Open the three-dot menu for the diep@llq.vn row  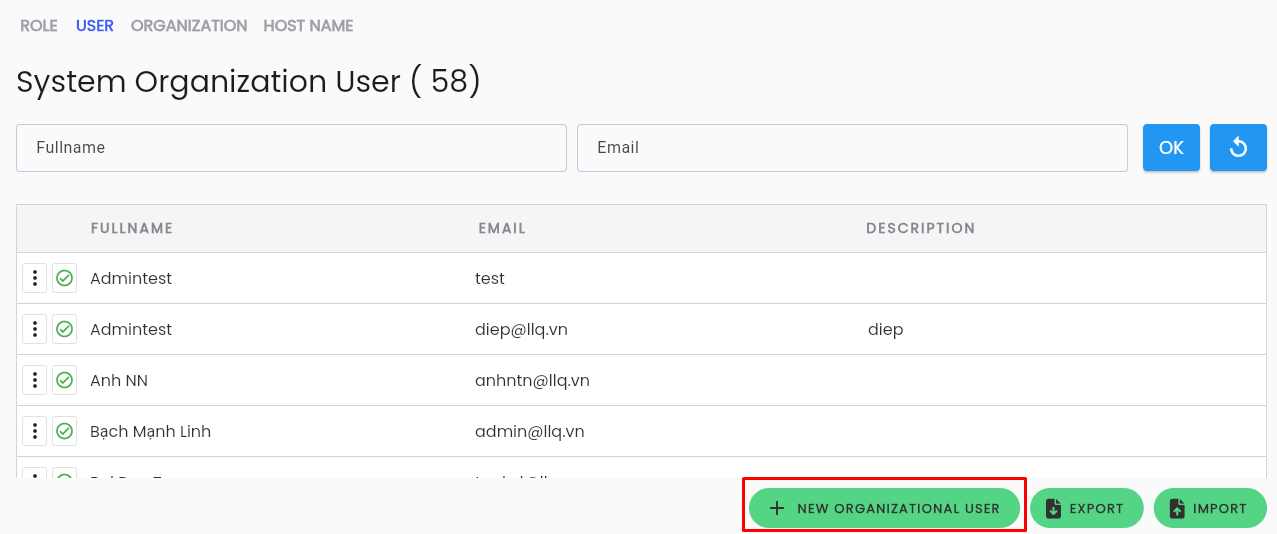tap(35, 329)
